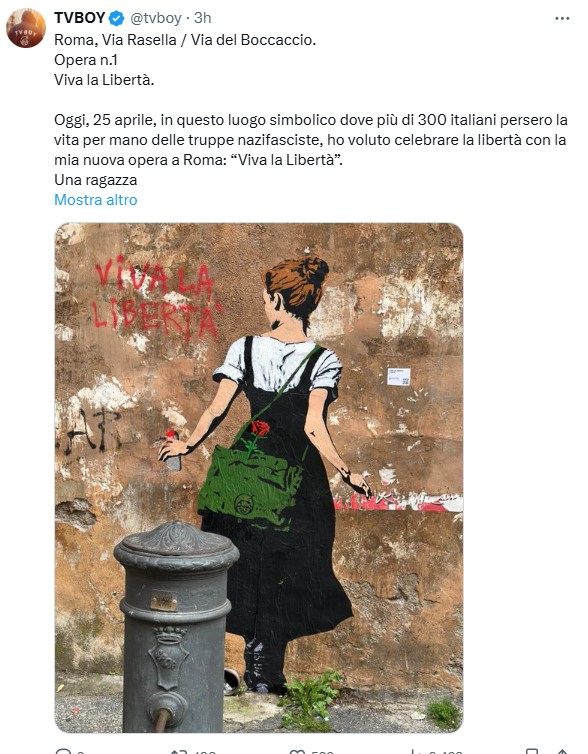588x754 pixels.
Task: Click the 'Opera n.1' text line
Action: click(86, 60)
